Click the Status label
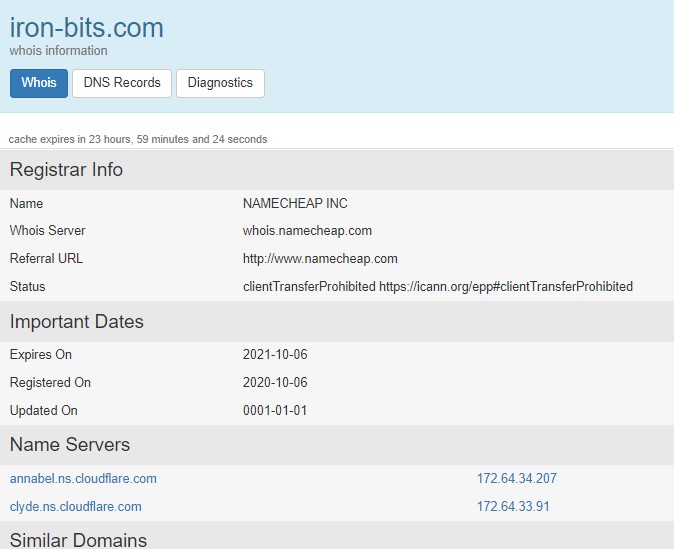Image resolution: width=674 pixels, height=549 pixels. pos(28,286)
